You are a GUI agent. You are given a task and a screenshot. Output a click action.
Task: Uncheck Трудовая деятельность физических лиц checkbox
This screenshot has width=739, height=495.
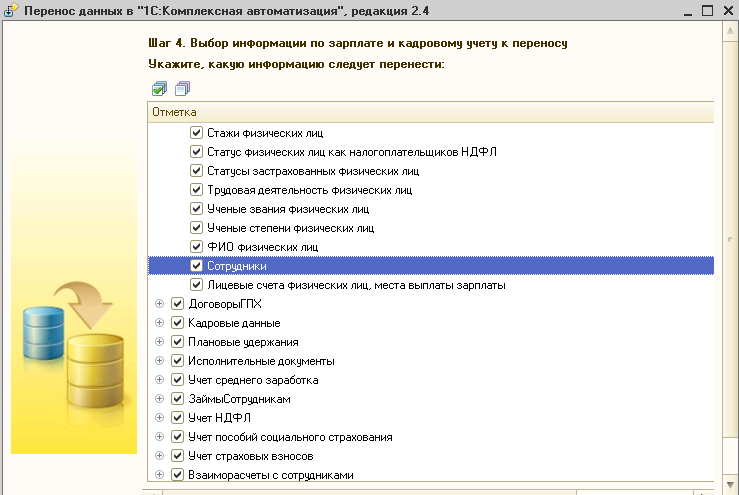pos(196,190)
